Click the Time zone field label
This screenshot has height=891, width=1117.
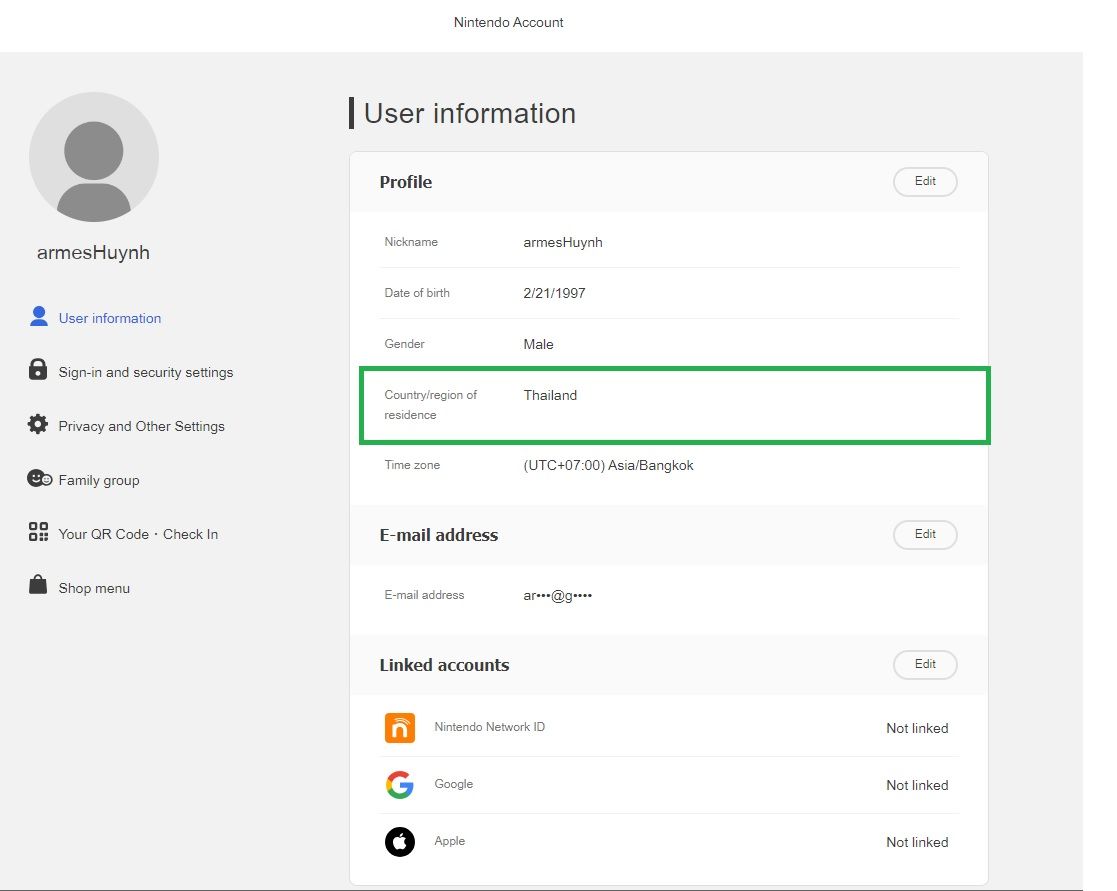click(x=412, y=465)
